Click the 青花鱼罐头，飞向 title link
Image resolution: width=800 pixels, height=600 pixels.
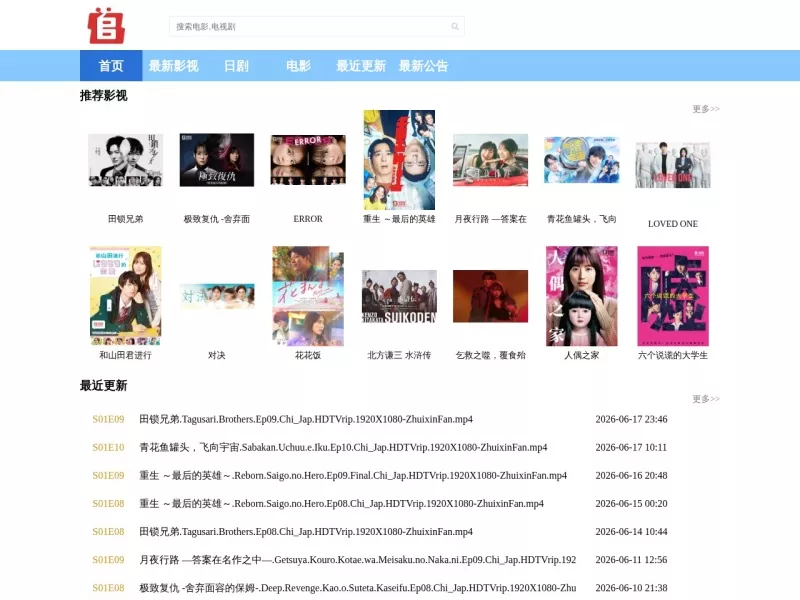582,219
